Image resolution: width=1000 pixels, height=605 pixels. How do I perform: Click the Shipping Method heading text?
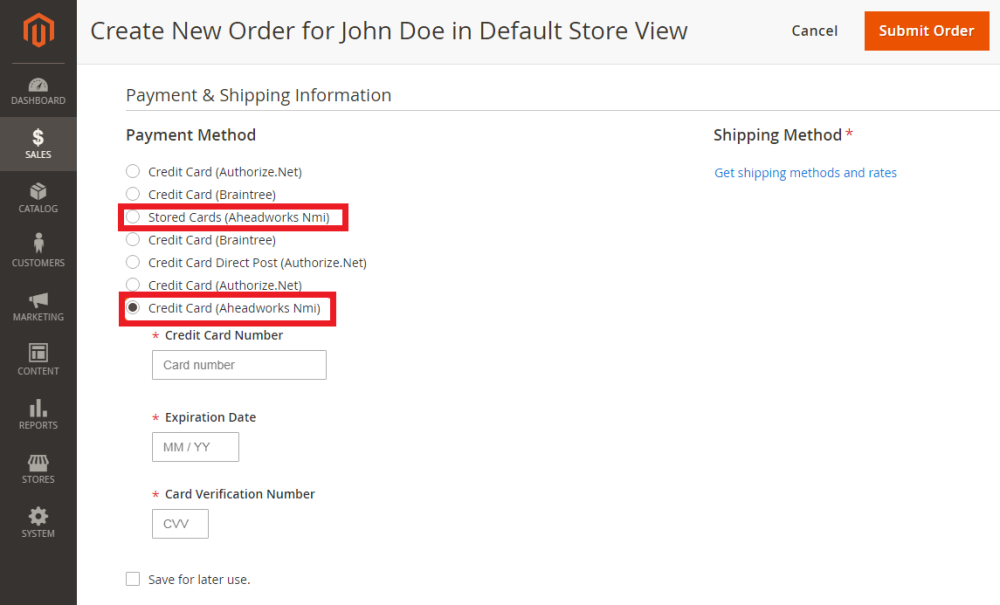[x=777, y=135]
